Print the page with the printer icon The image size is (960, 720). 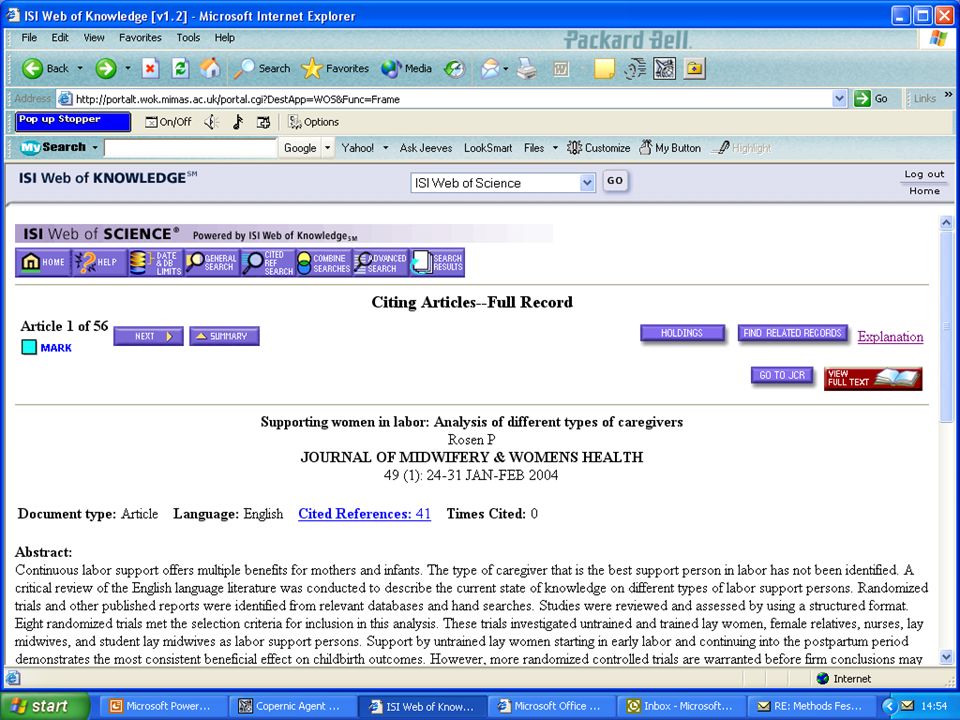pyautogui.click(x=526, y=69)
